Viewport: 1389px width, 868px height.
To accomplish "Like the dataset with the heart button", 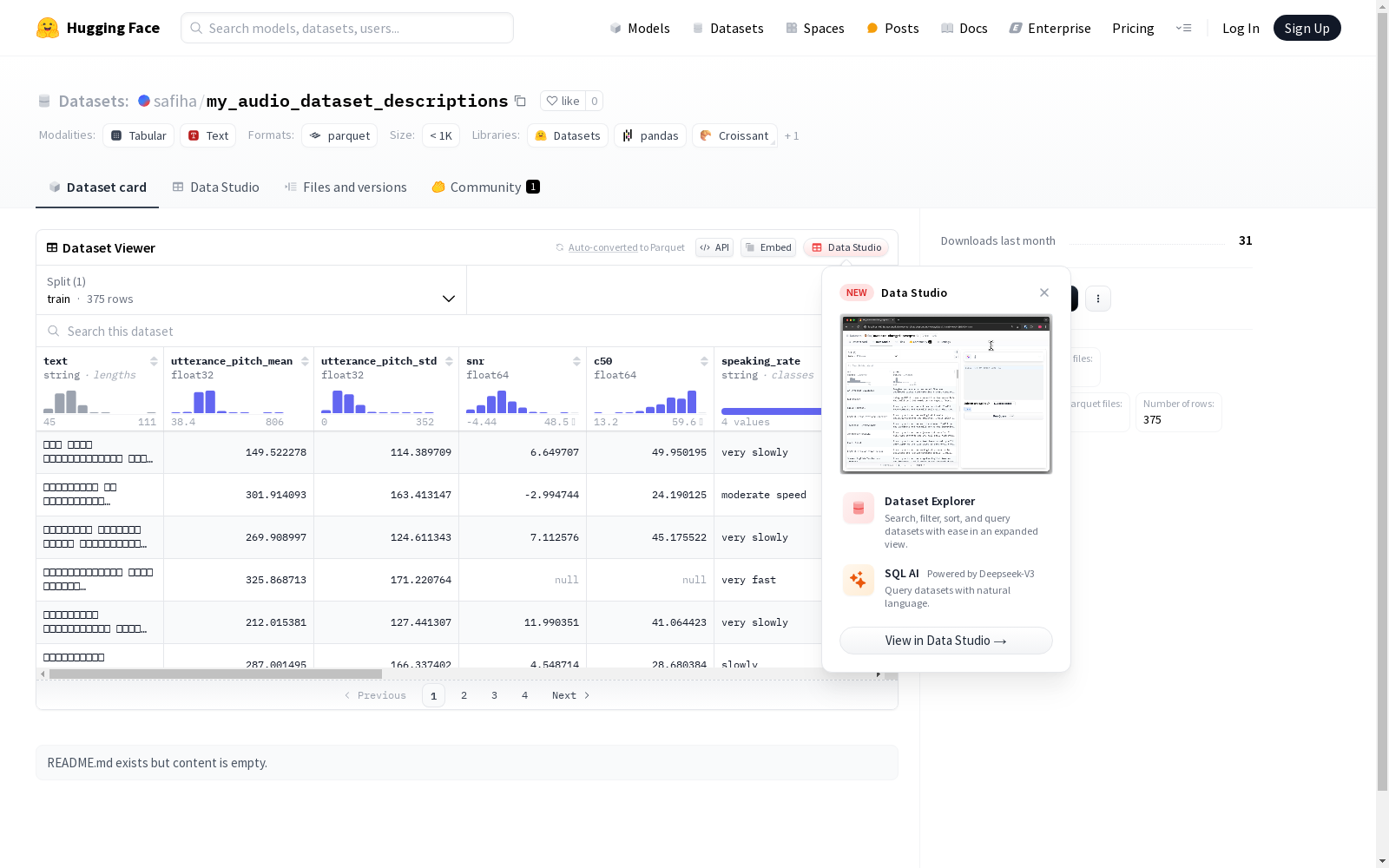I will click(563, 101).
